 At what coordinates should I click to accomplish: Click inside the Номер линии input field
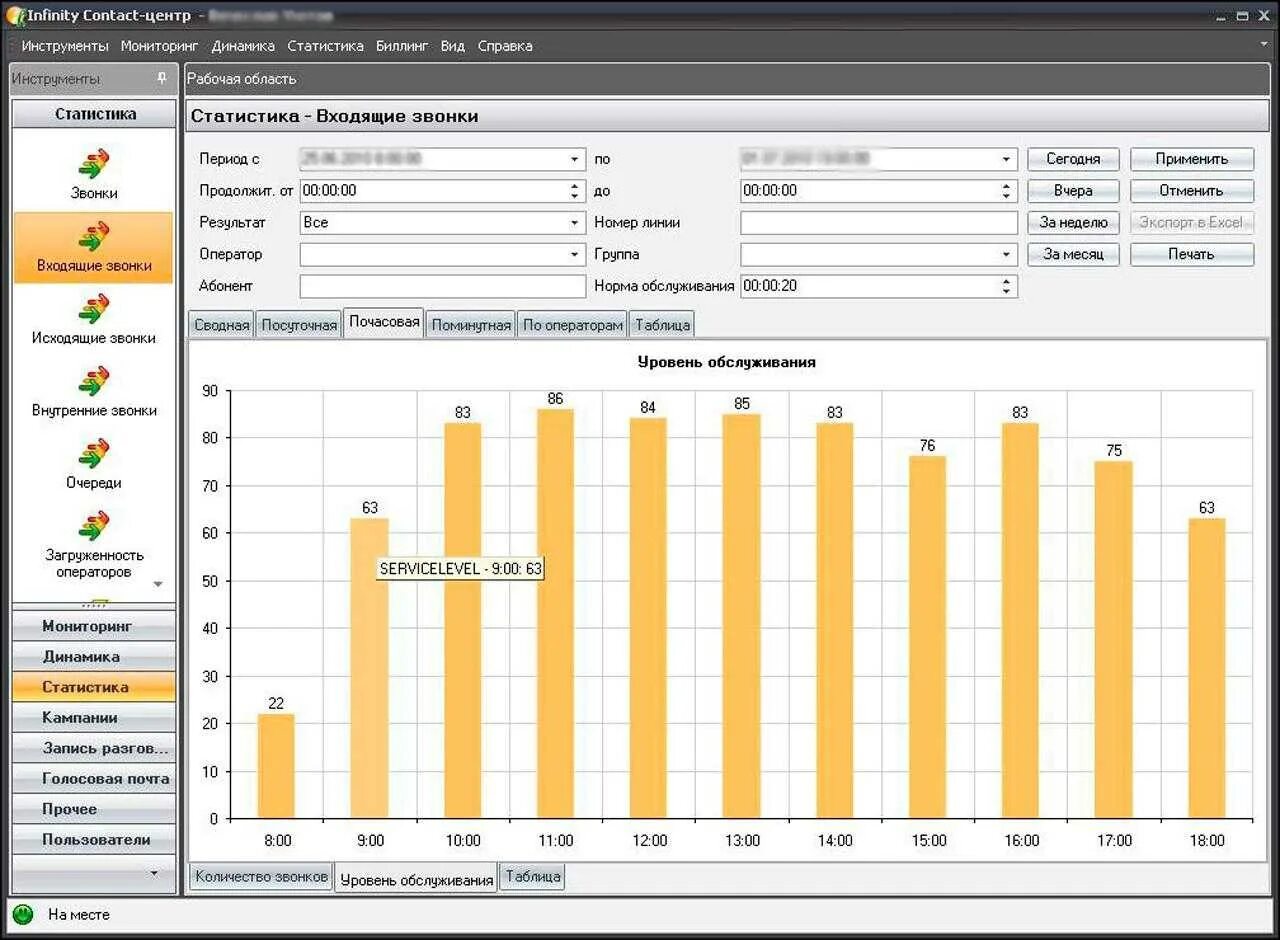coord(879,223)
